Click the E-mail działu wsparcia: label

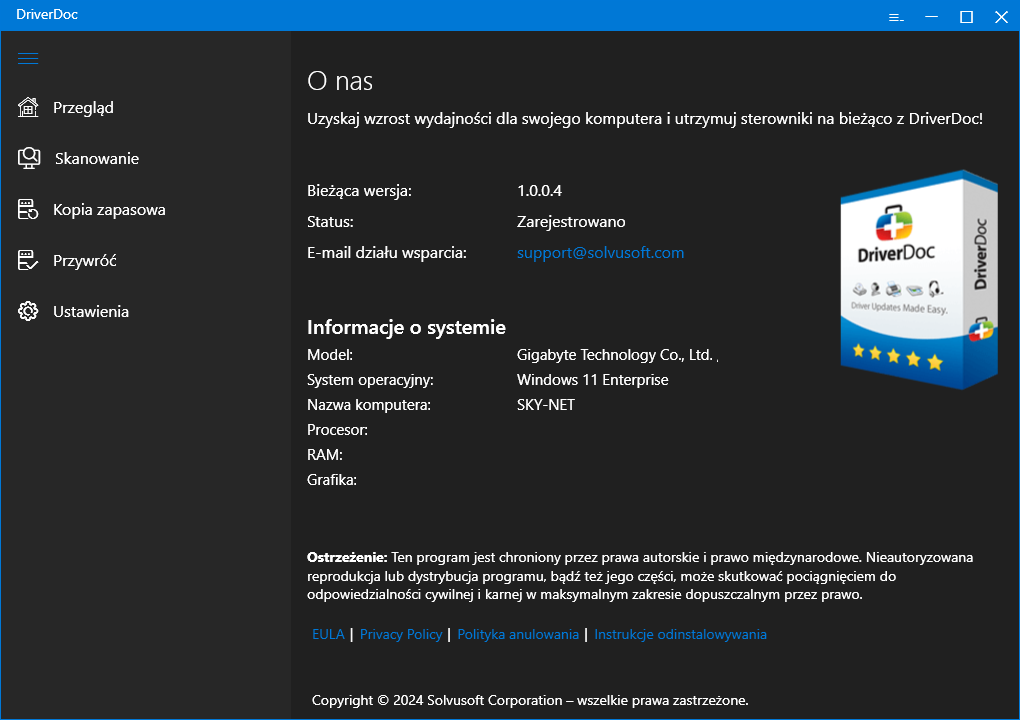click(x=387, y=252)
